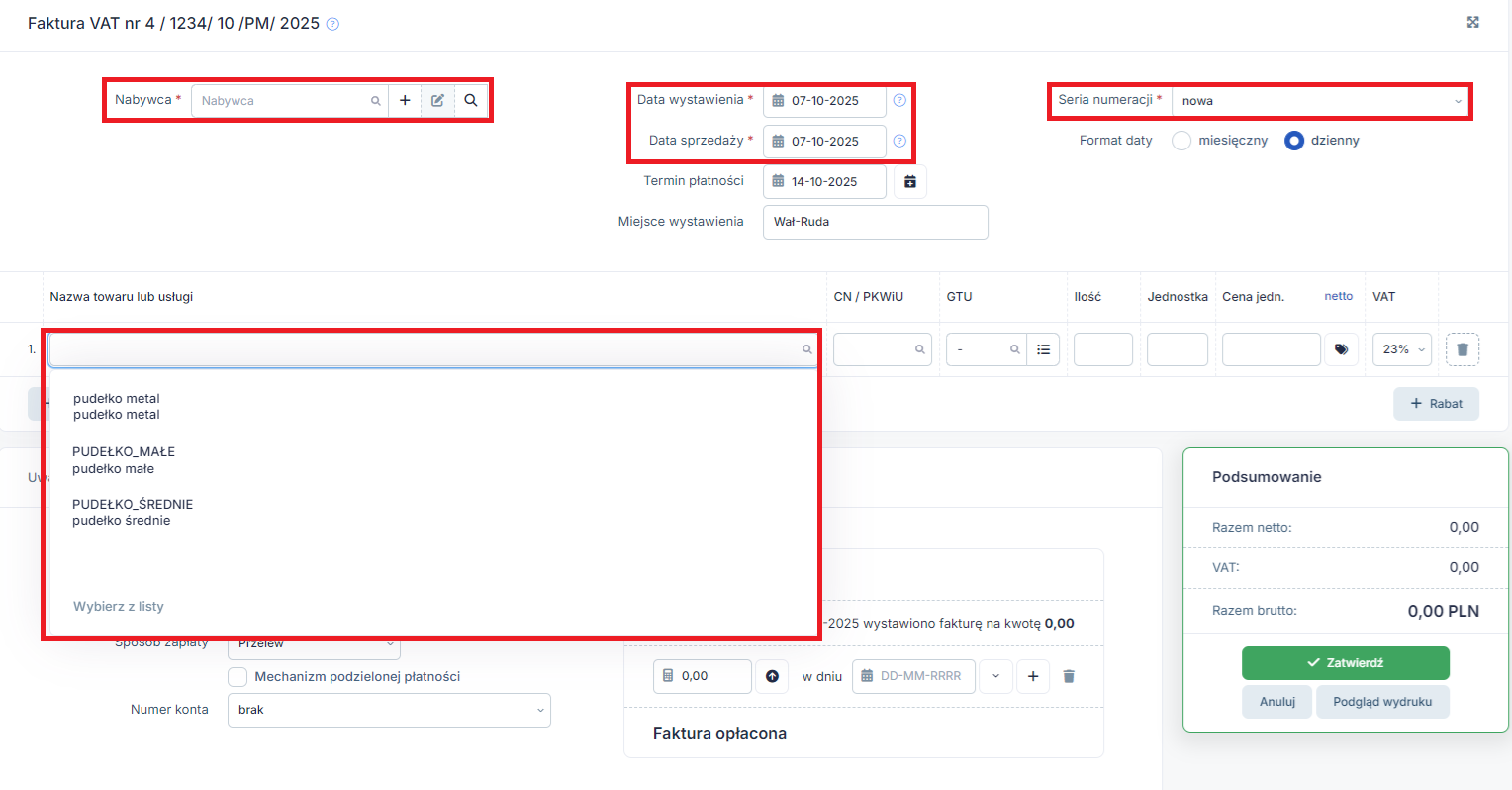1512x790 pixels.
Task: Click the plus icon to add new Nabywca
Action: point(405,100)
